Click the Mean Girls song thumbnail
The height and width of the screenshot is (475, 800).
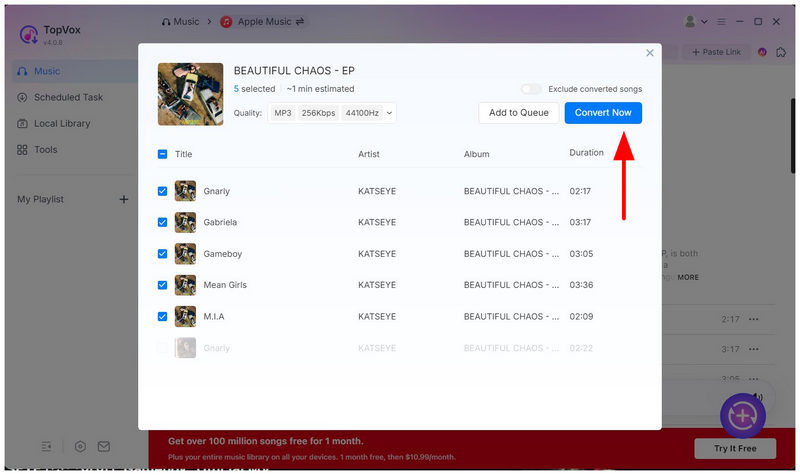185,285
